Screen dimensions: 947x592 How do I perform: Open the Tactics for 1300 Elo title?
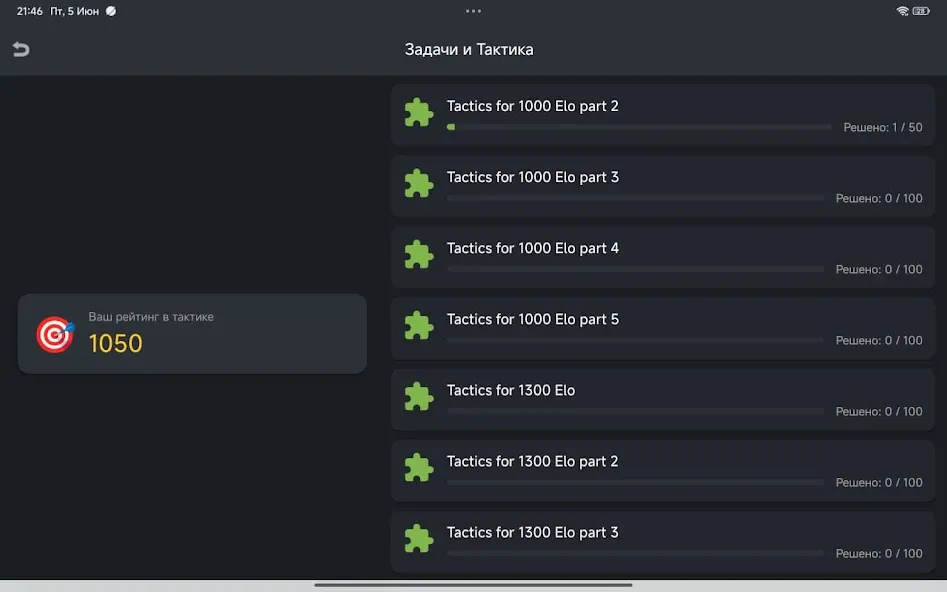pos(511,390)
